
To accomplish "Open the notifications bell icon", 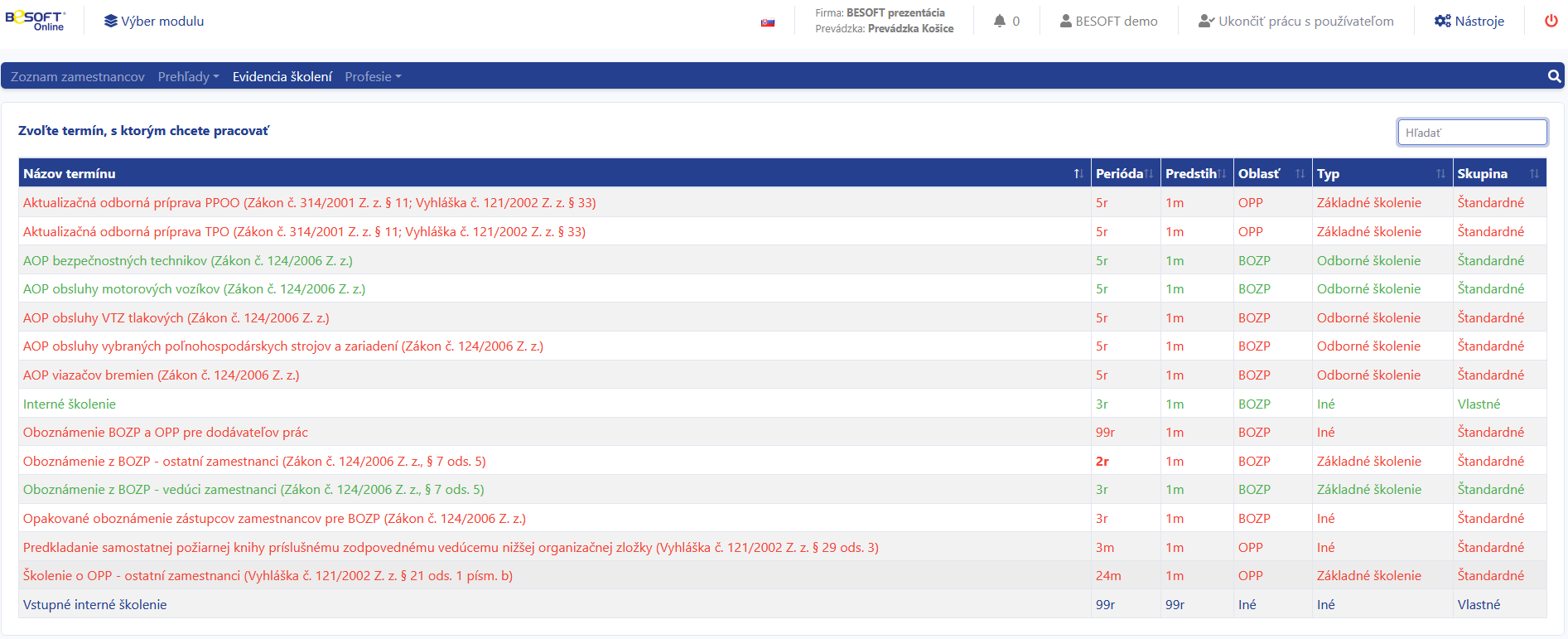I will click(1000, 21).
